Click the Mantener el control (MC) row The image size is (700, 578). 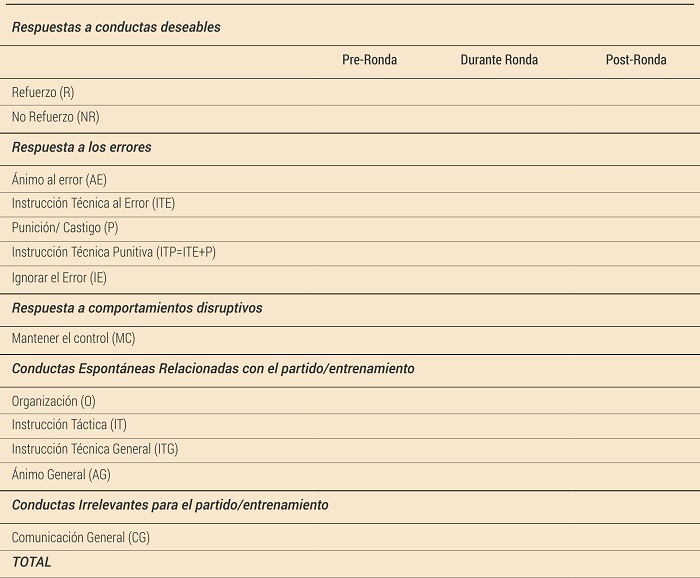tap(73, 339)
